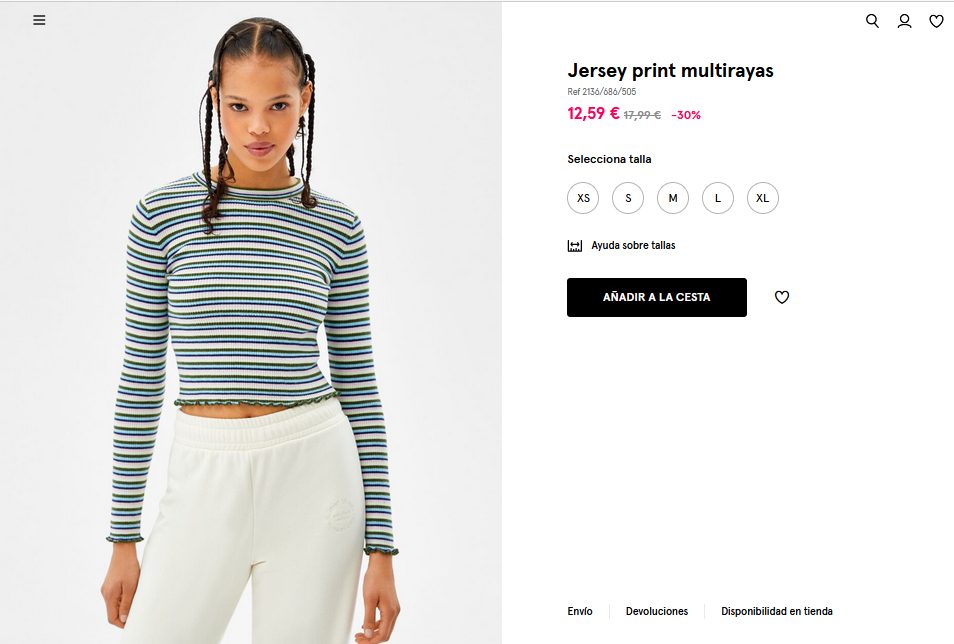The image size is (954, 644).
Task: Click the striped sweater product photo
Action: [x=251, y=323]
